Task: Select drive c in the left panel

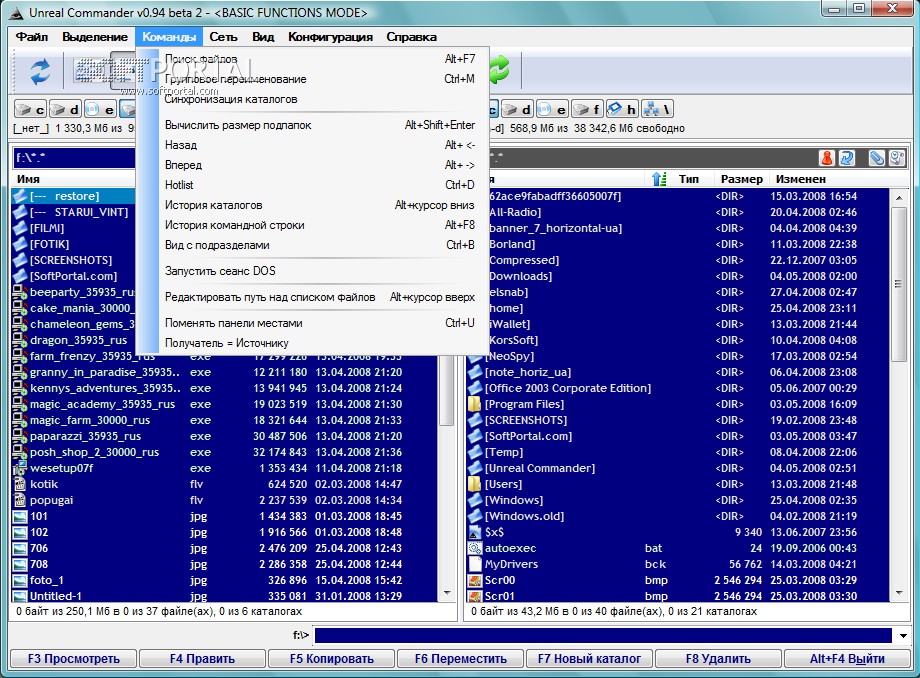Action: click(30, 109)
